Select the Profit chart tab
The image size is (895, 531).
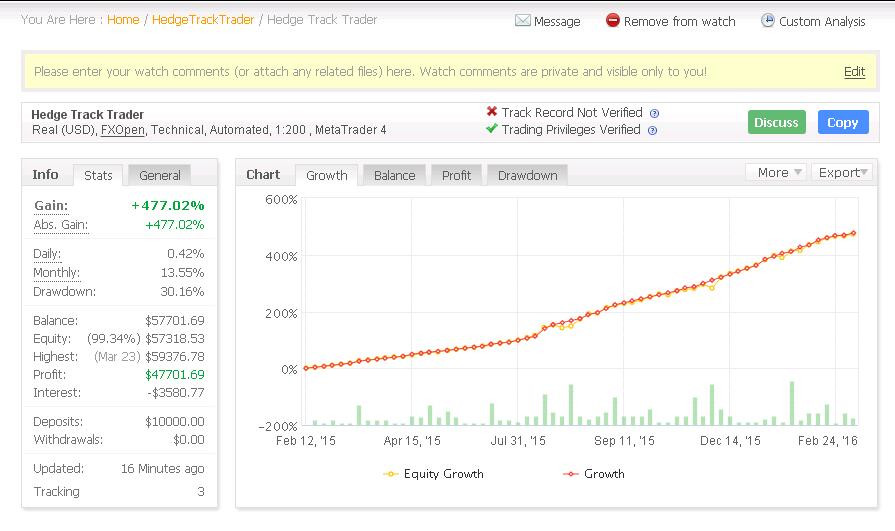[456, 175]
